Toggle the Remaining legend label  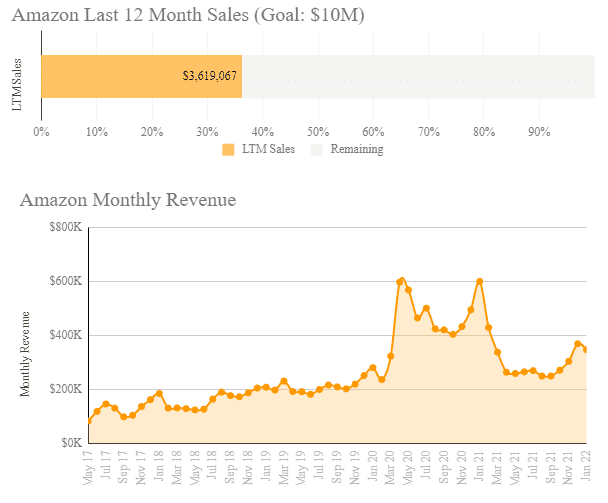tap(356, 150)
